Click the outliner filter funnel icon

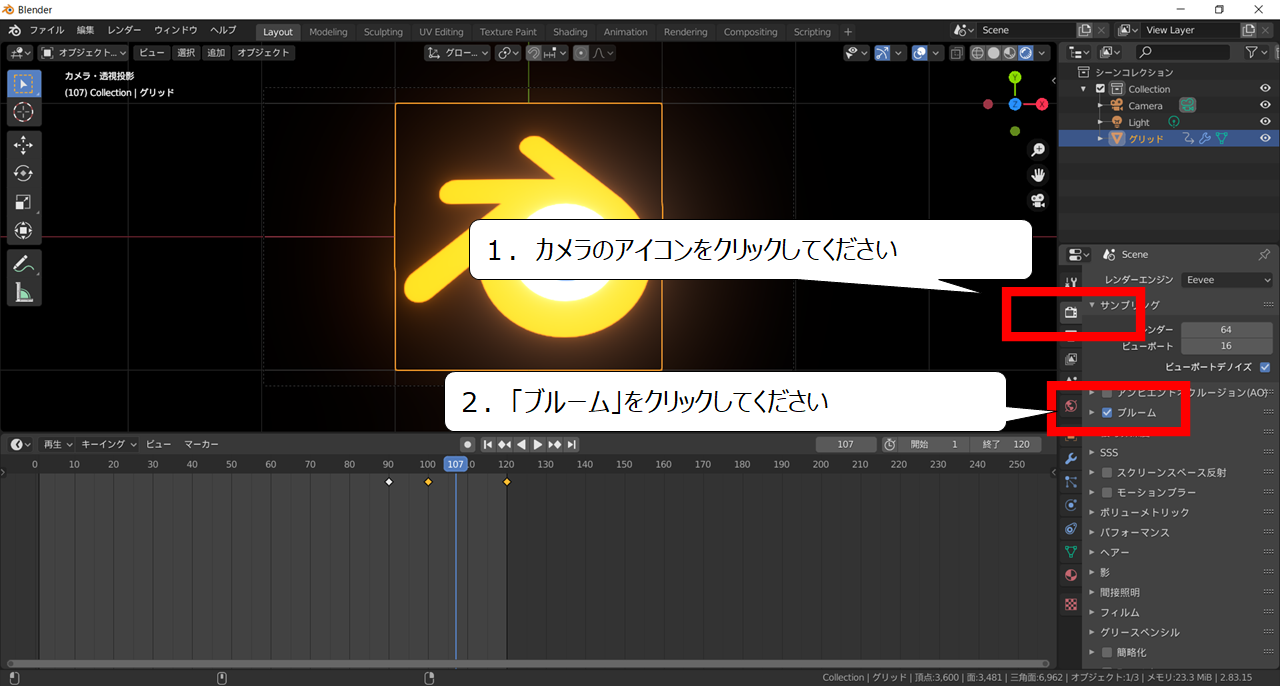pos(1251,52)
